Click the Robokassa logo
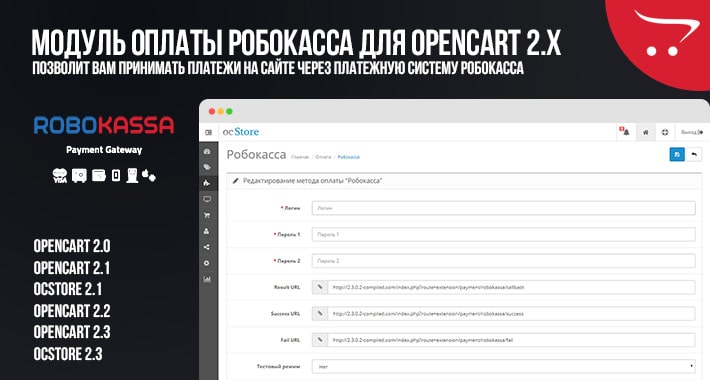The width and height of the screenshot is (710, 380). click(104, 125)
